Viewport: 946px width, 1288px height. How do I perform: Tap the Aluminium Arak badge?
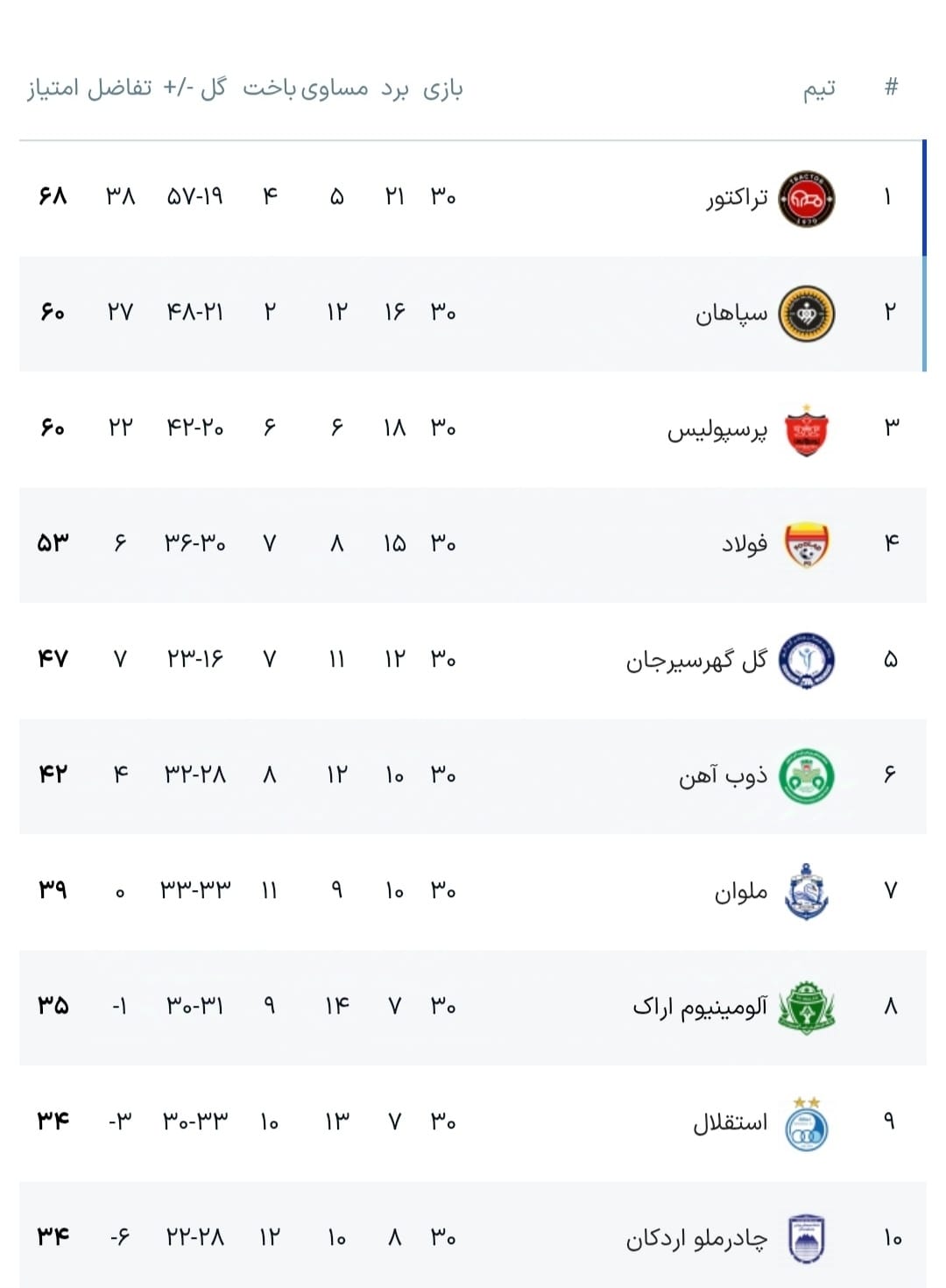[806, 1008]
